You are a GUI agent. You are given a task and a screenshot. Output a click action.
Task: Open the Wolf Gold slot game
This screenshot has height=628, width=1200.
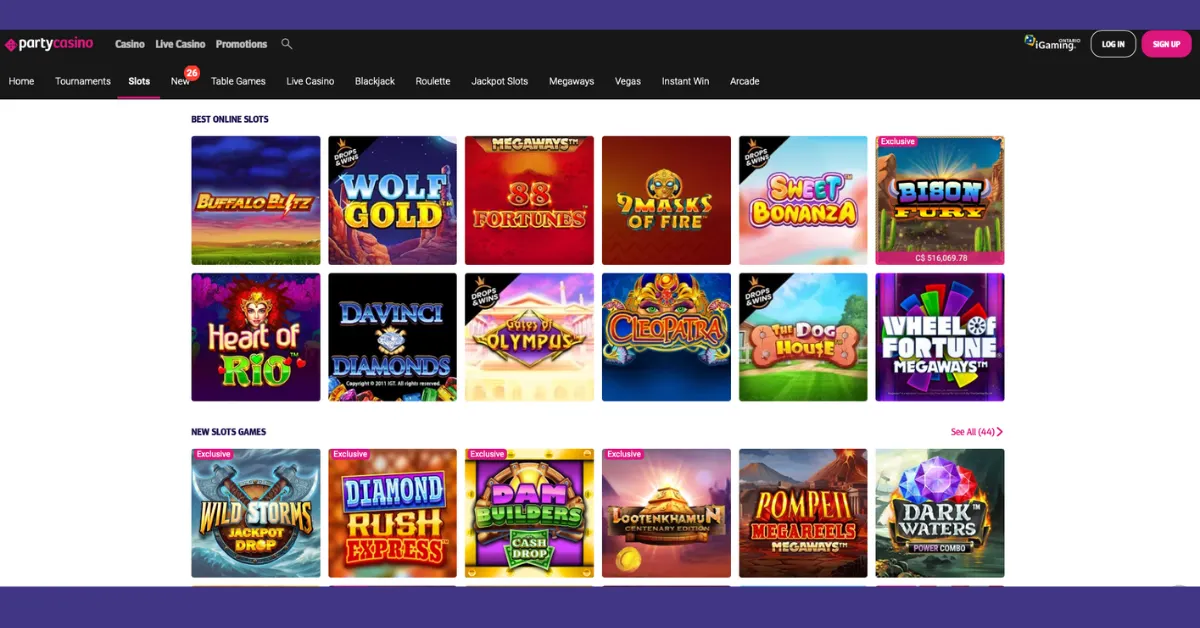(392, 200)
